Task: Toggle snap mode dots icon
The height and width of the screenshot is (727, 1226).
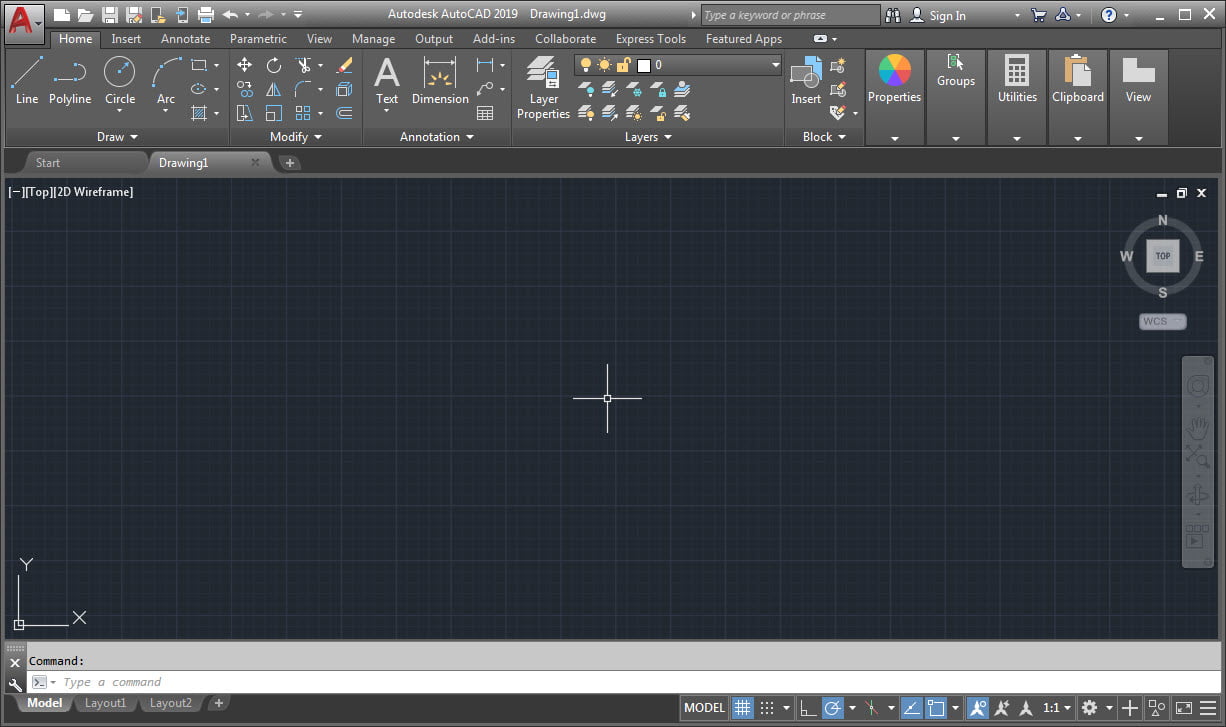Action: pos(767,708)
